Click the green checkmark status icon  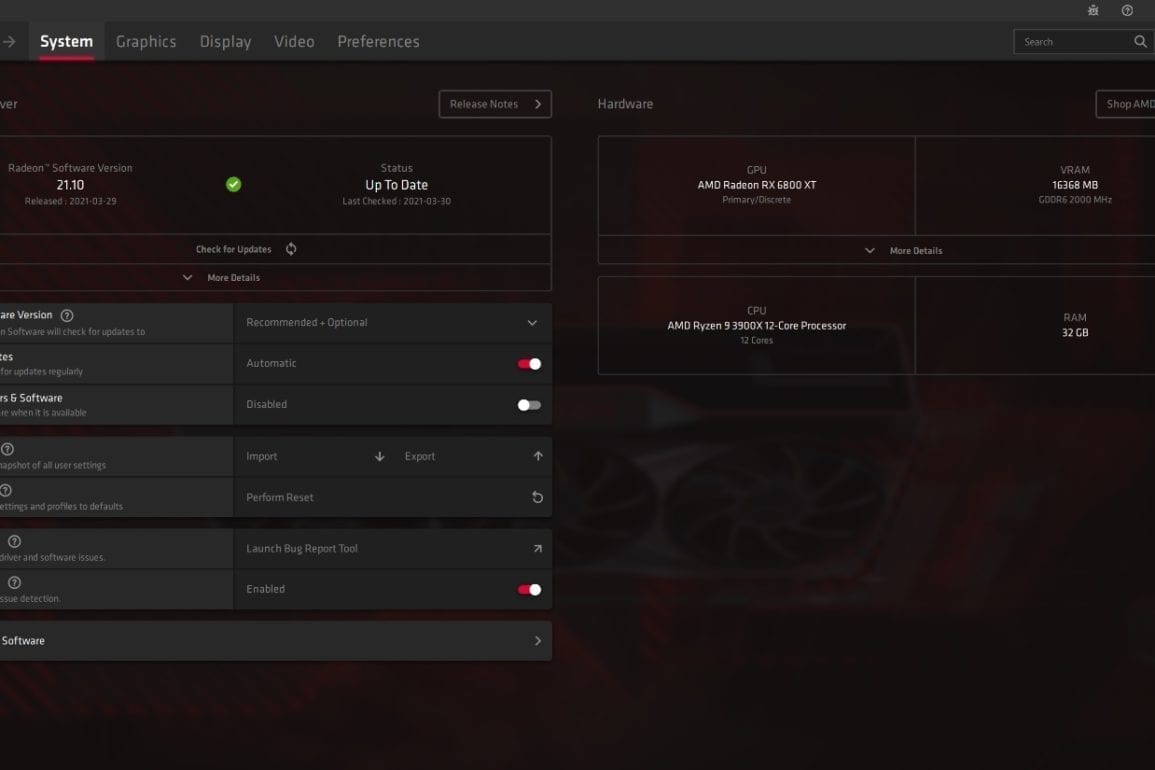point(234,184)
